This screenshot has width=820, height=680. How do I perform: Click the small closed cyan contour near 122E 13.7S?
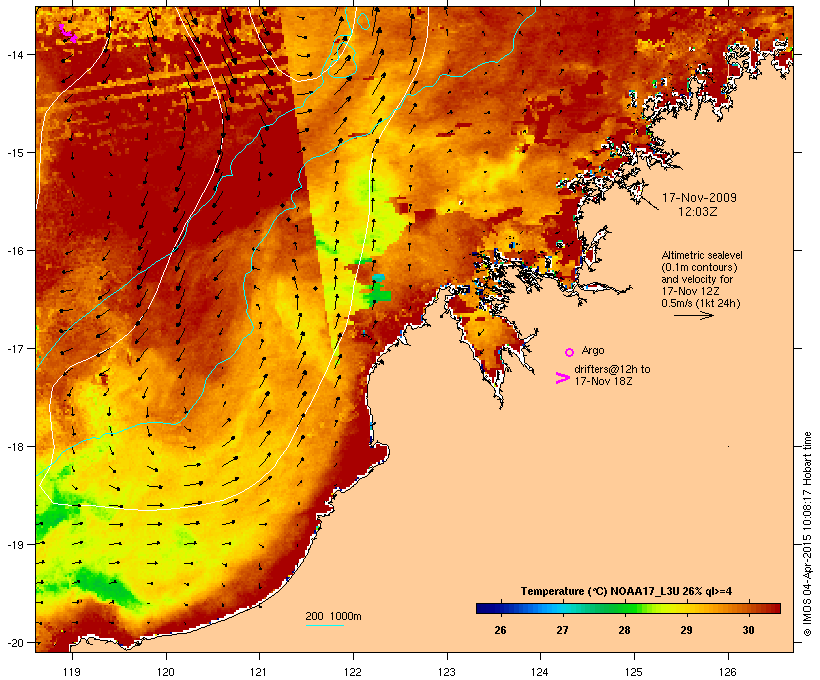pyautogui.click(x=363, y=21)
